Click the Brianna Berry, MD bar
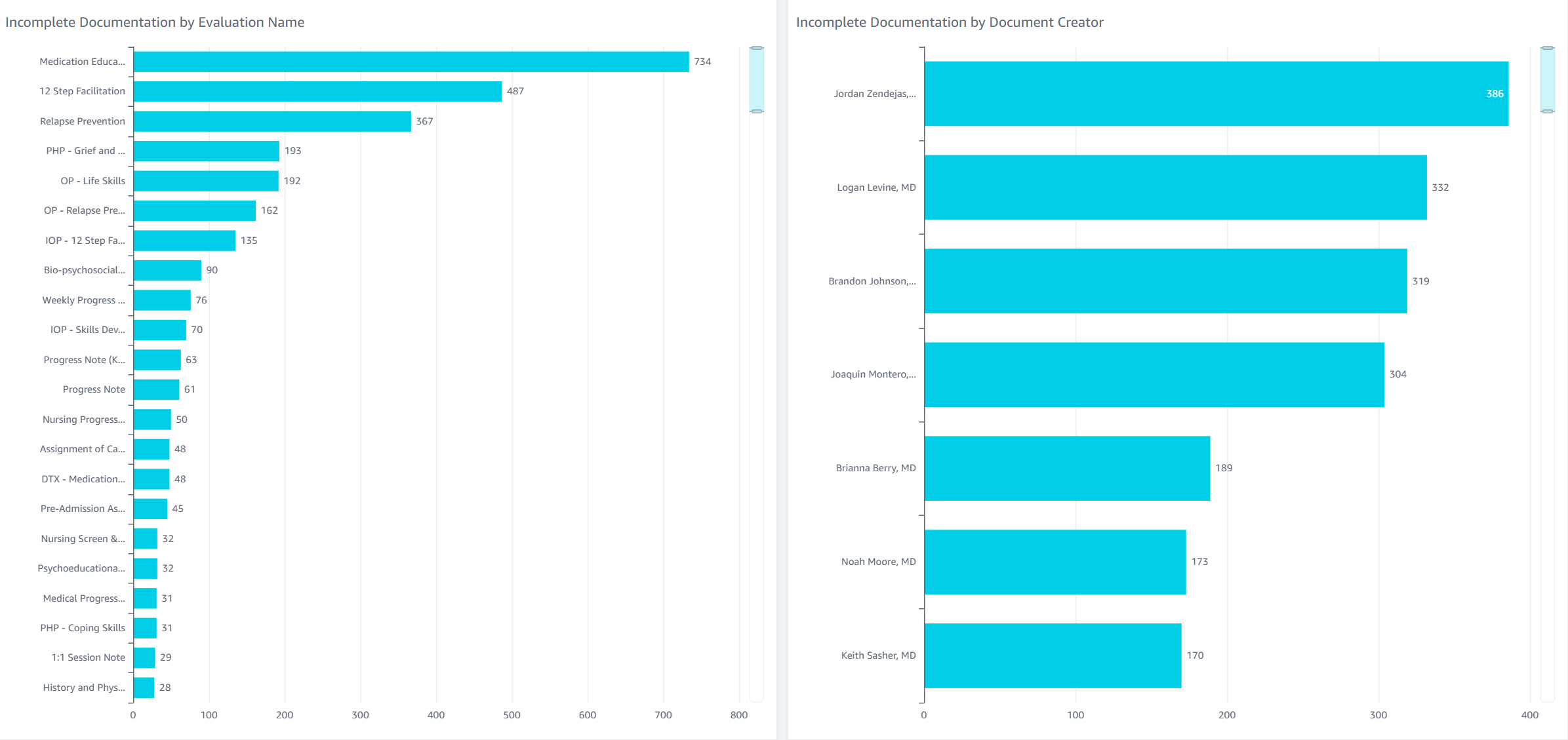 pos(1067,468)
